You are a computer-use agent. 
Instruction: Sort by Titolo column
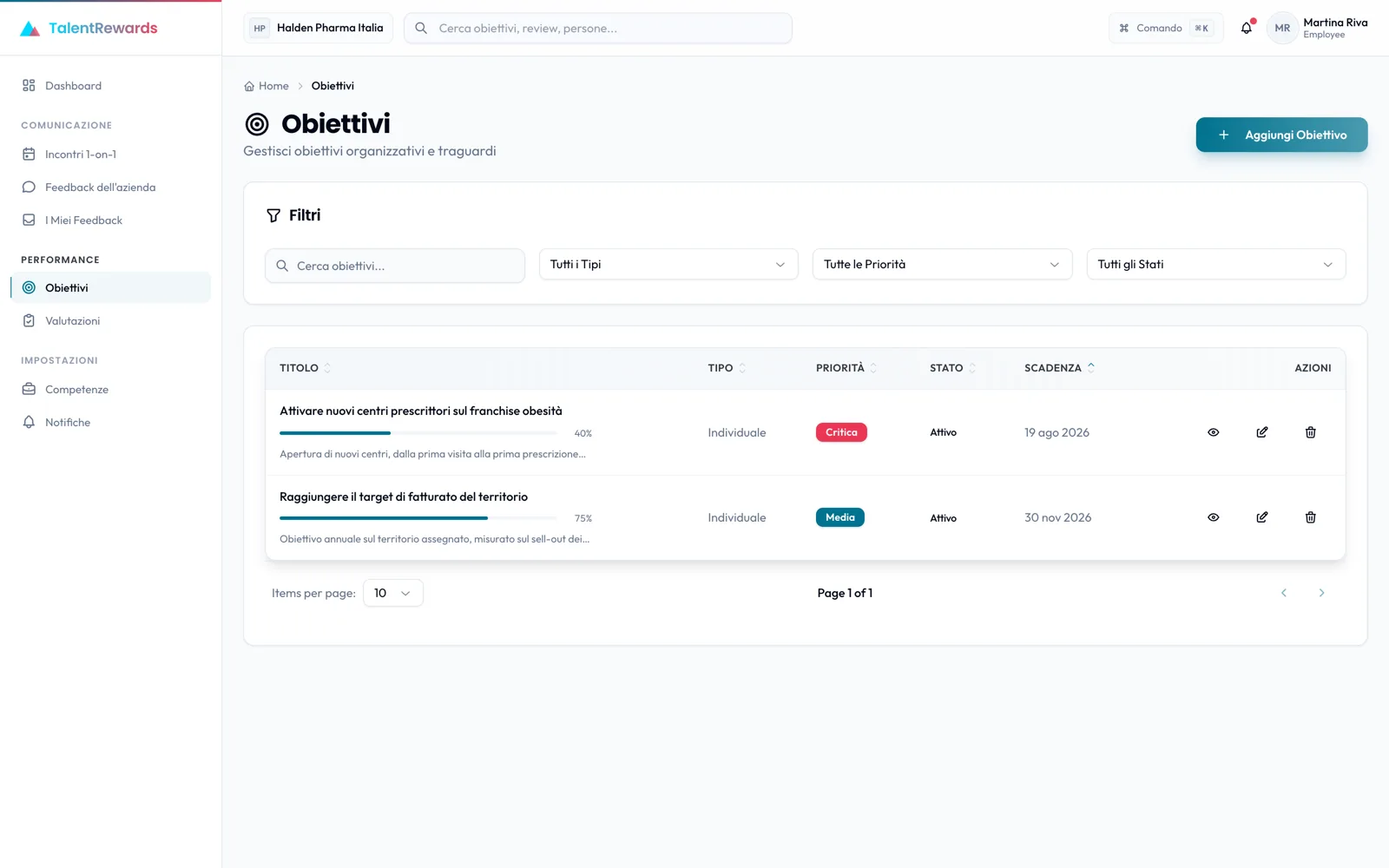point(306,368)
